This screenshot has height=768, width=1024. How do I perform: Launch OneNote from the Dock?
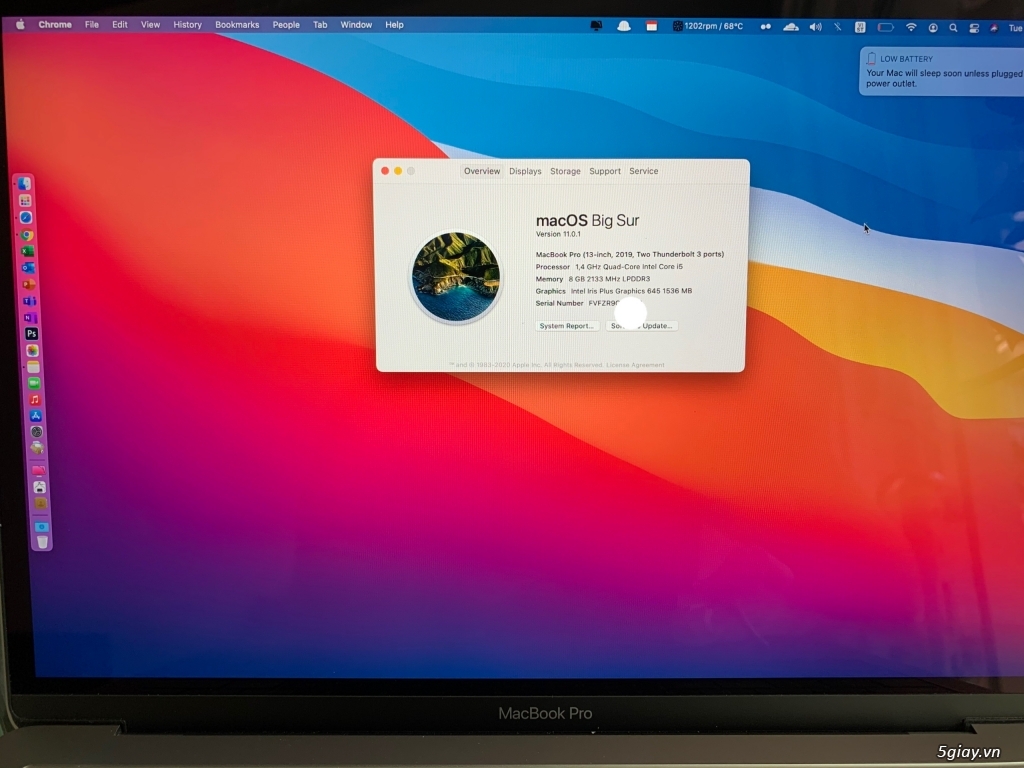point(30,317)
